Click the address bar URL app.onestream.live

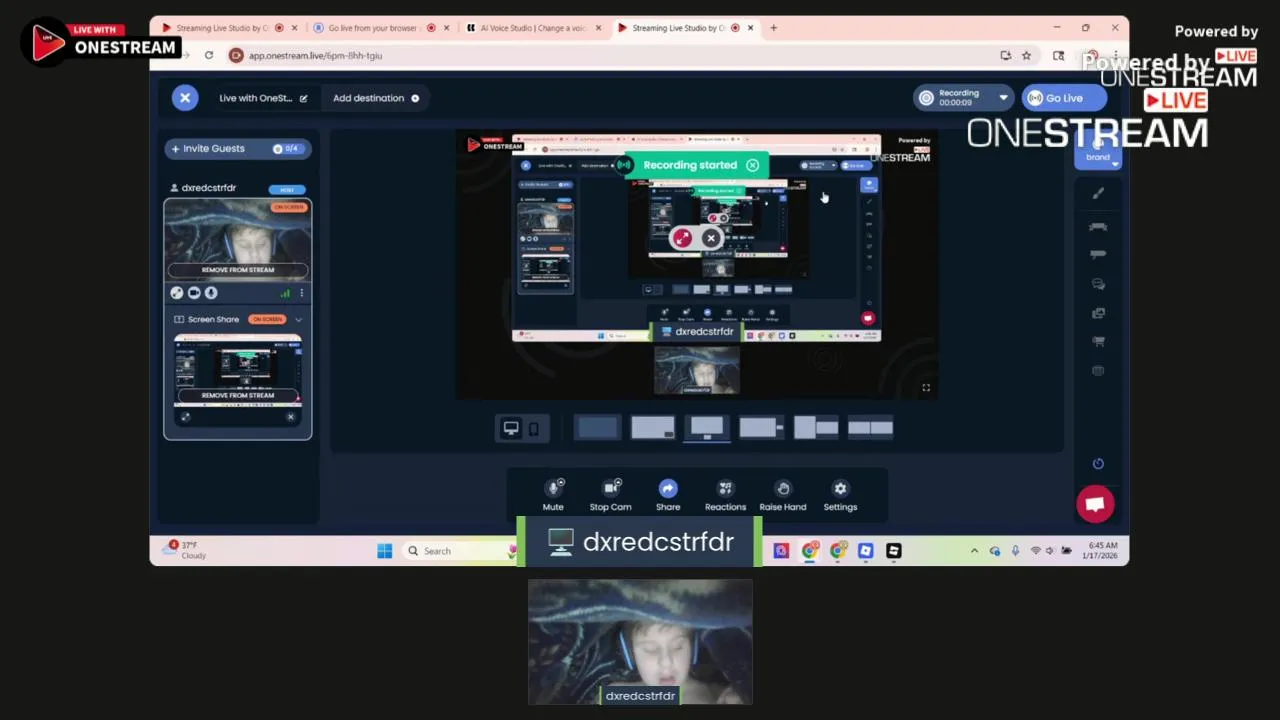[316, 56]
